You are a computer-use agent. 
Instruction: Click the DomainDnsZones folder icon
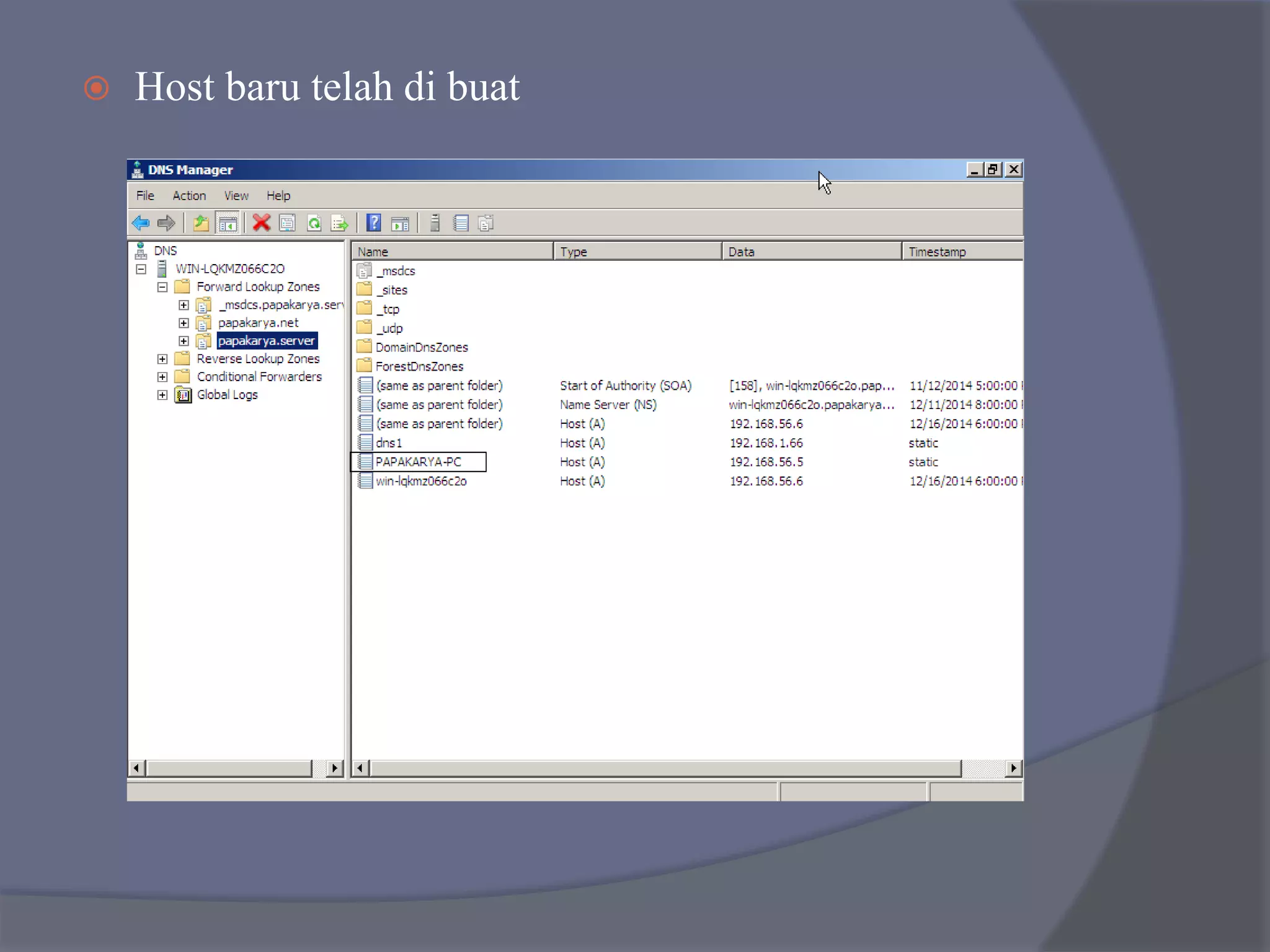[365, 347]
